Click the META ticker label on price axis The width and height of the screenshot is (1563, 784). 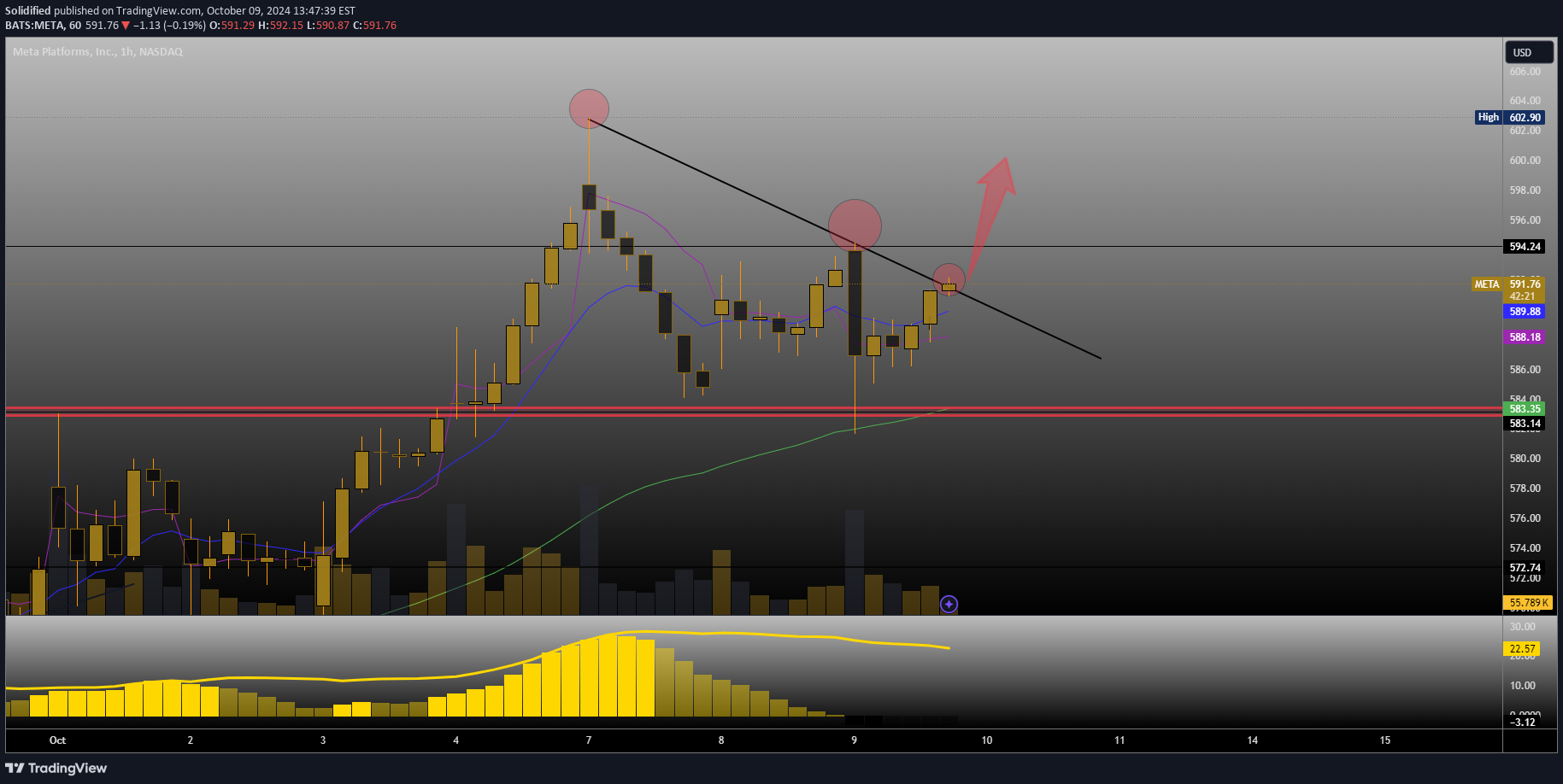[x=1487, y=284]
